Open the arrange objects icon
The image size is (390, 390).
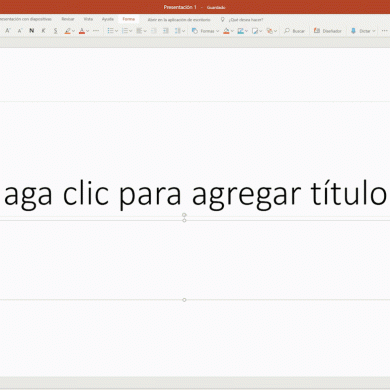pyautogui.click(x=270, y=31)
